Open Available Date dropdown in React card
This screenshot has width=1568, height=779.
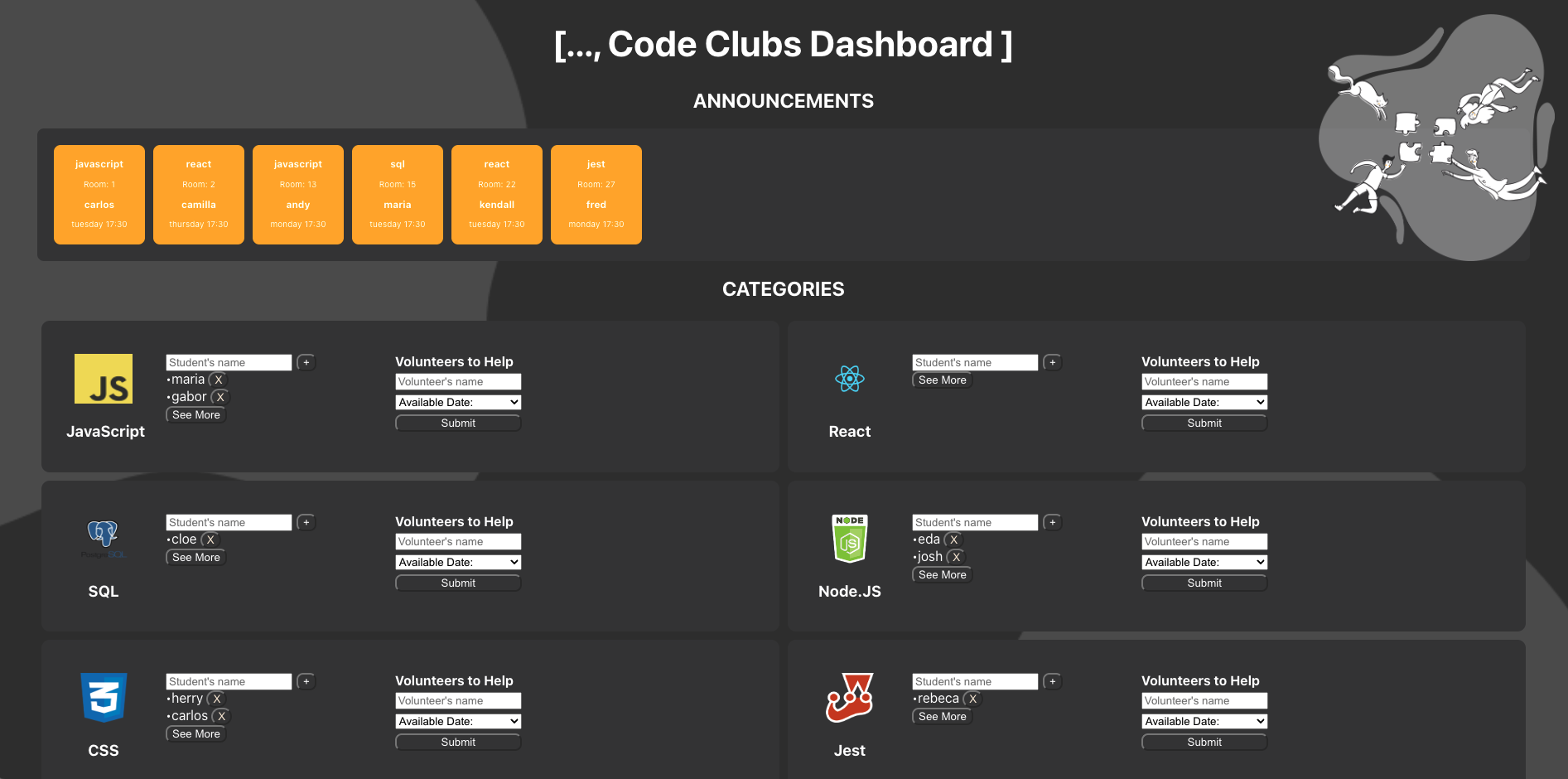click(x=1204, y=402)
